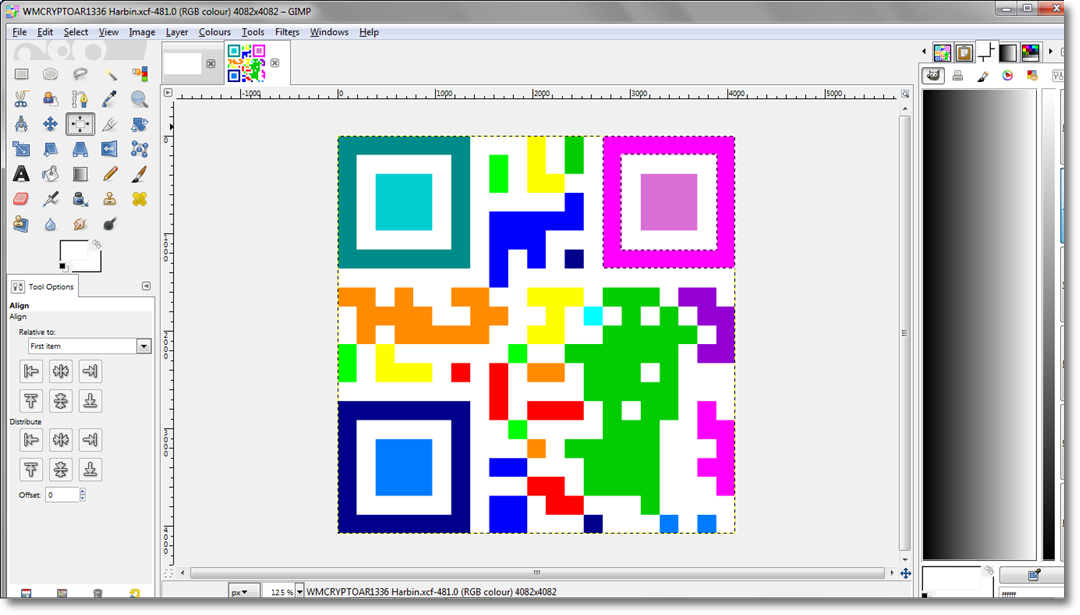Click the foreground colour swatch in the toolbox
1080x615 pixels.
72,251
